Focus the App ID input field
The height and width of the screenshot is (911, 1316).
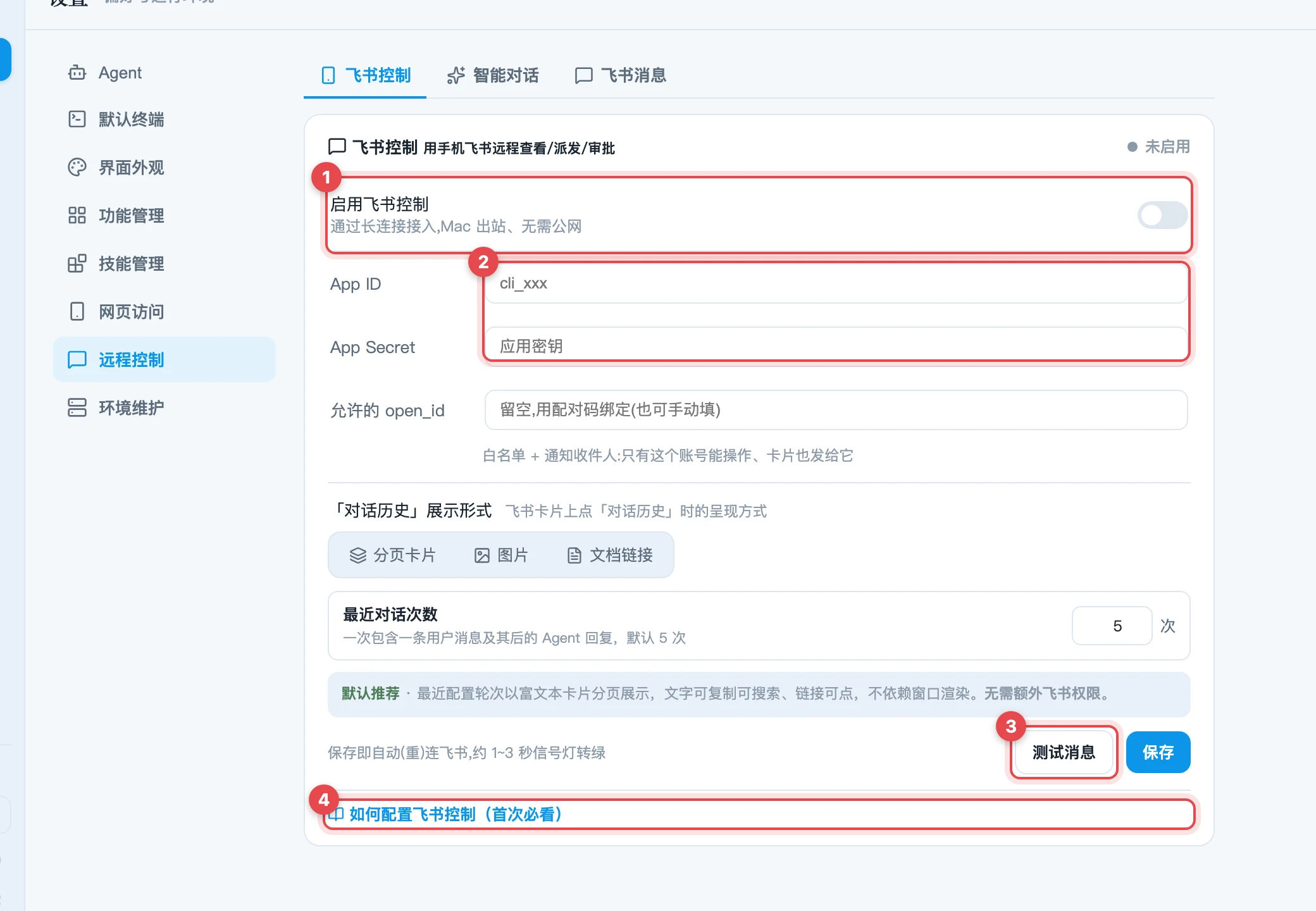pos(836,283)
